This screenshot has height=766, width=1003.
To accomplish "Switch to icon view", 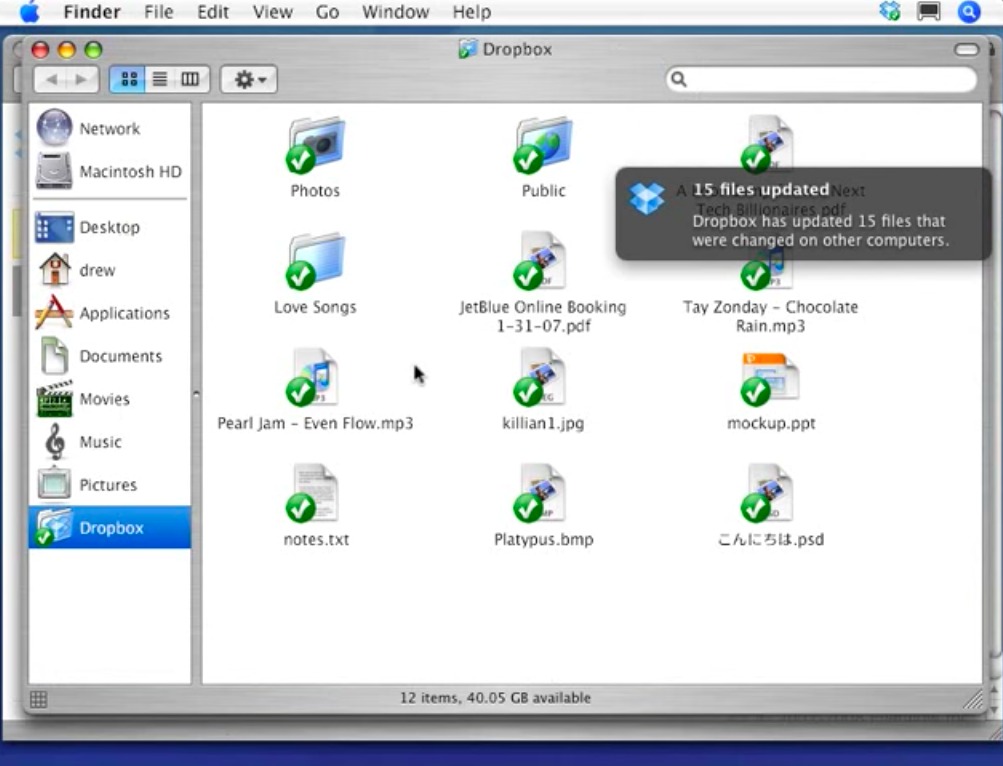I will point(128,79).
